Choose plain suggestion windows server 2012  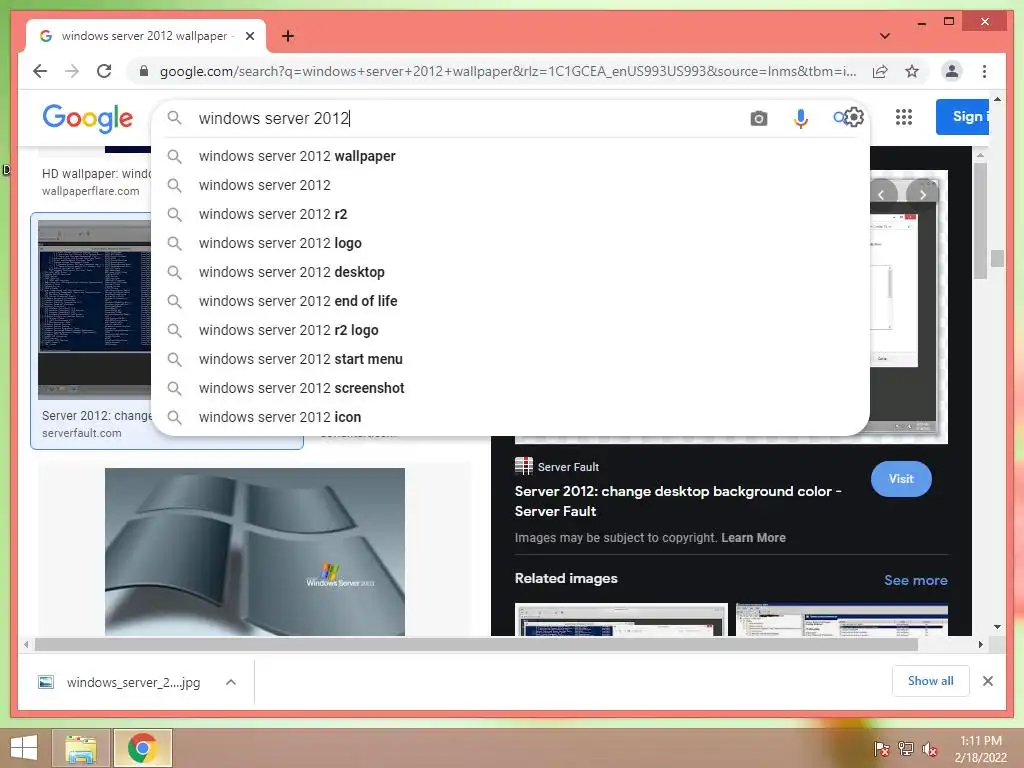(509, 185)
